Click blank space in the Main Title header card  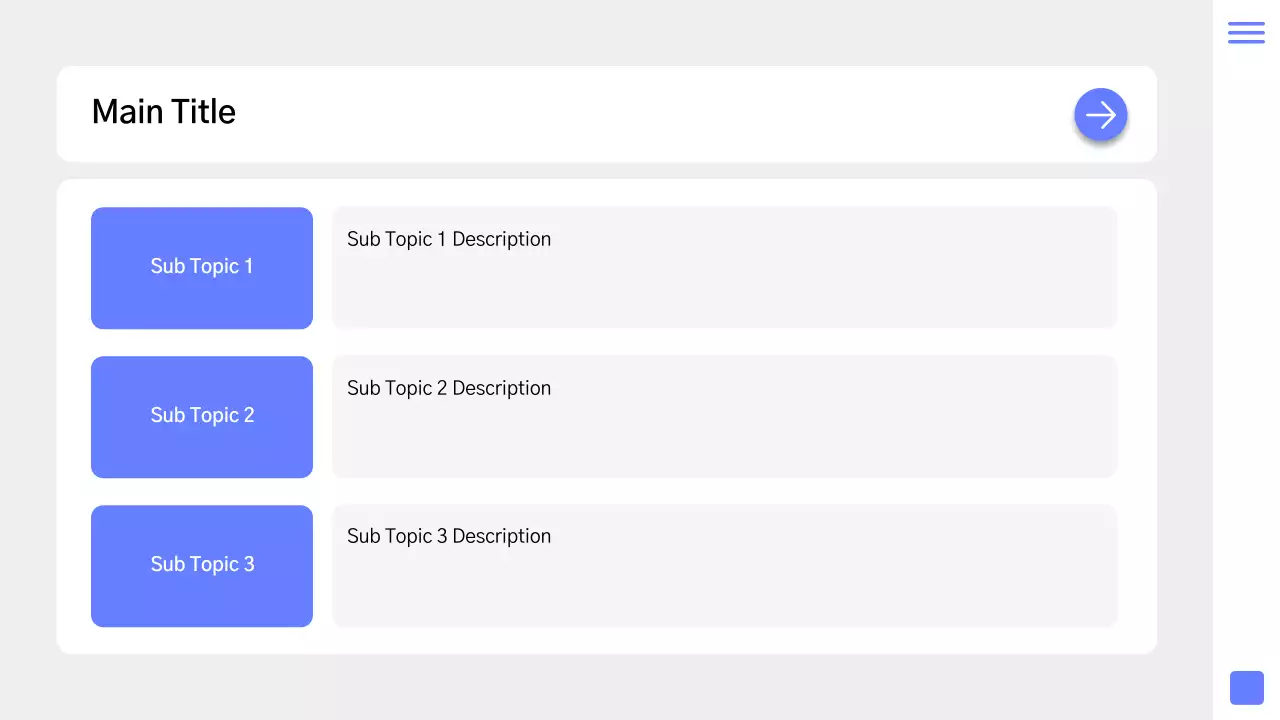tap(650, 114)
